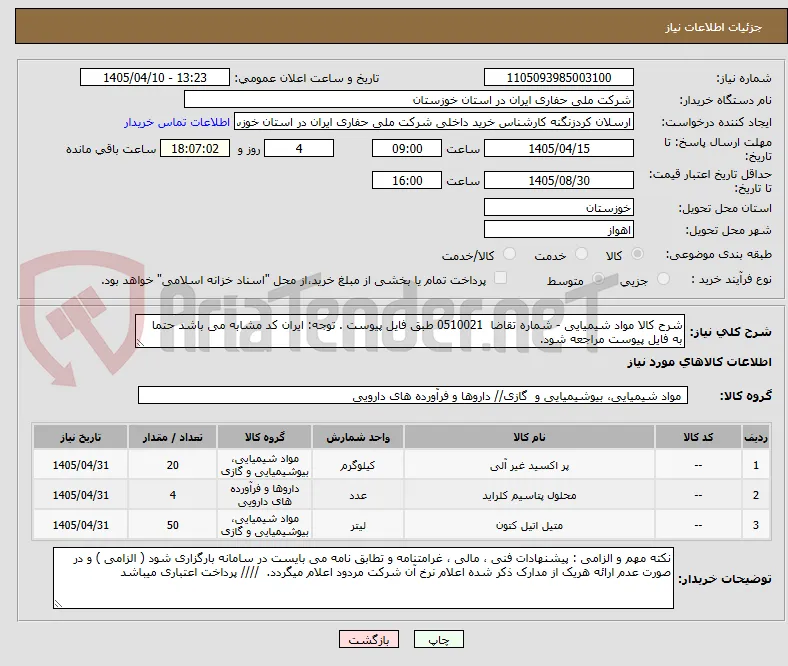
Task: Click response deadline date 1405/04/15
Action: pos(558,148)
